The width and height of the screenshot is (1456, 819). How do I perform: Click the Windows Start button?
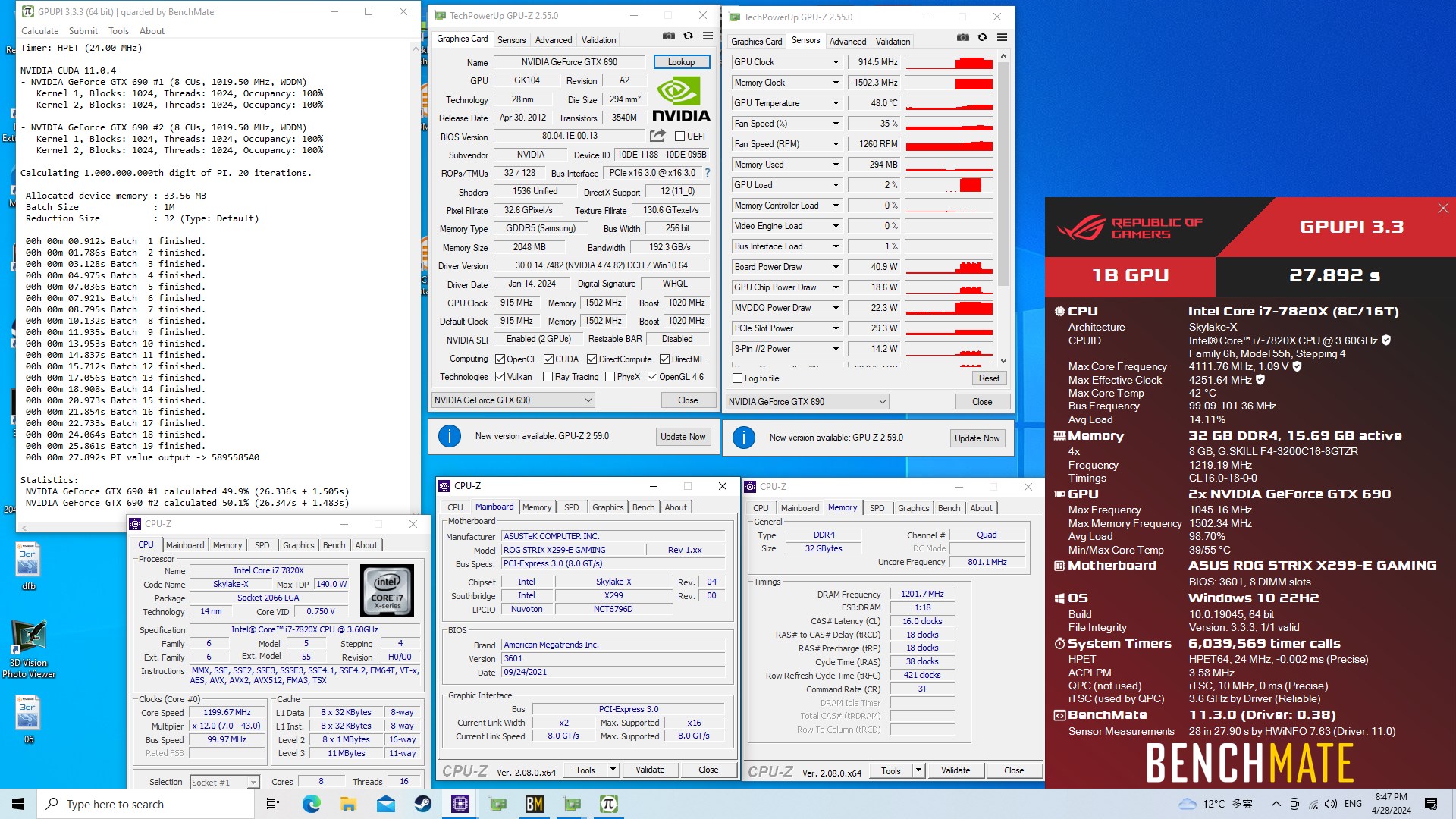[x=18, y=804]
